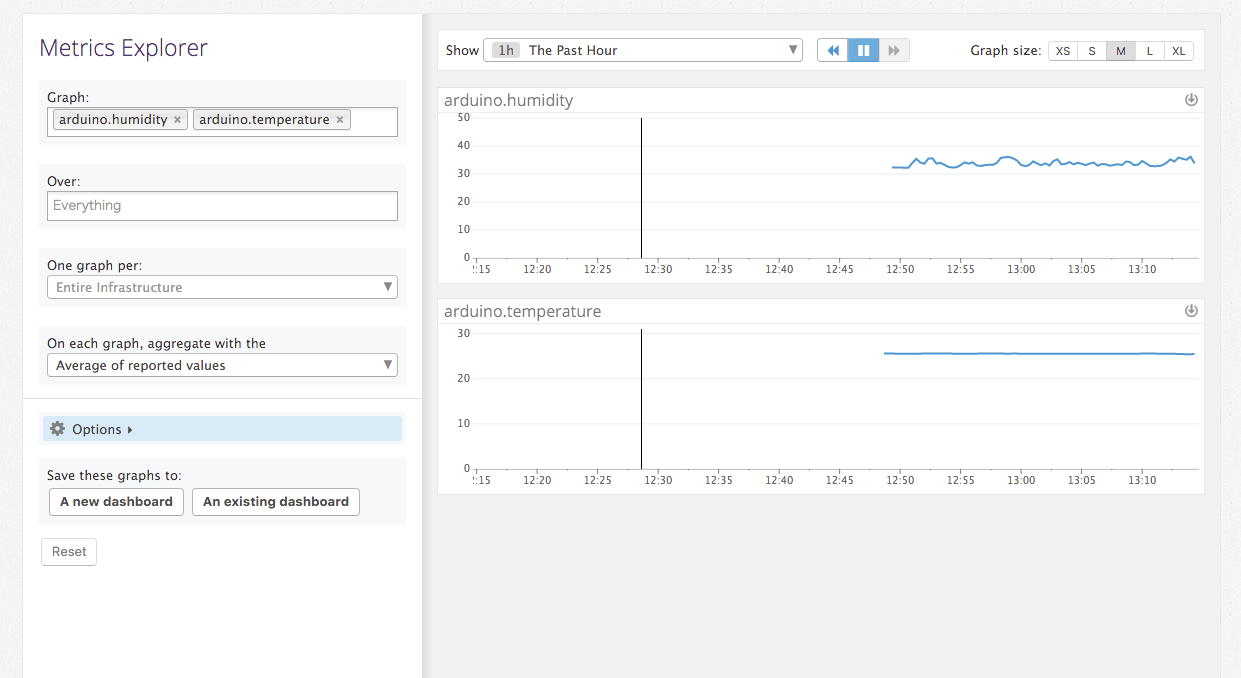Pause live graph updates

point(863,50)
